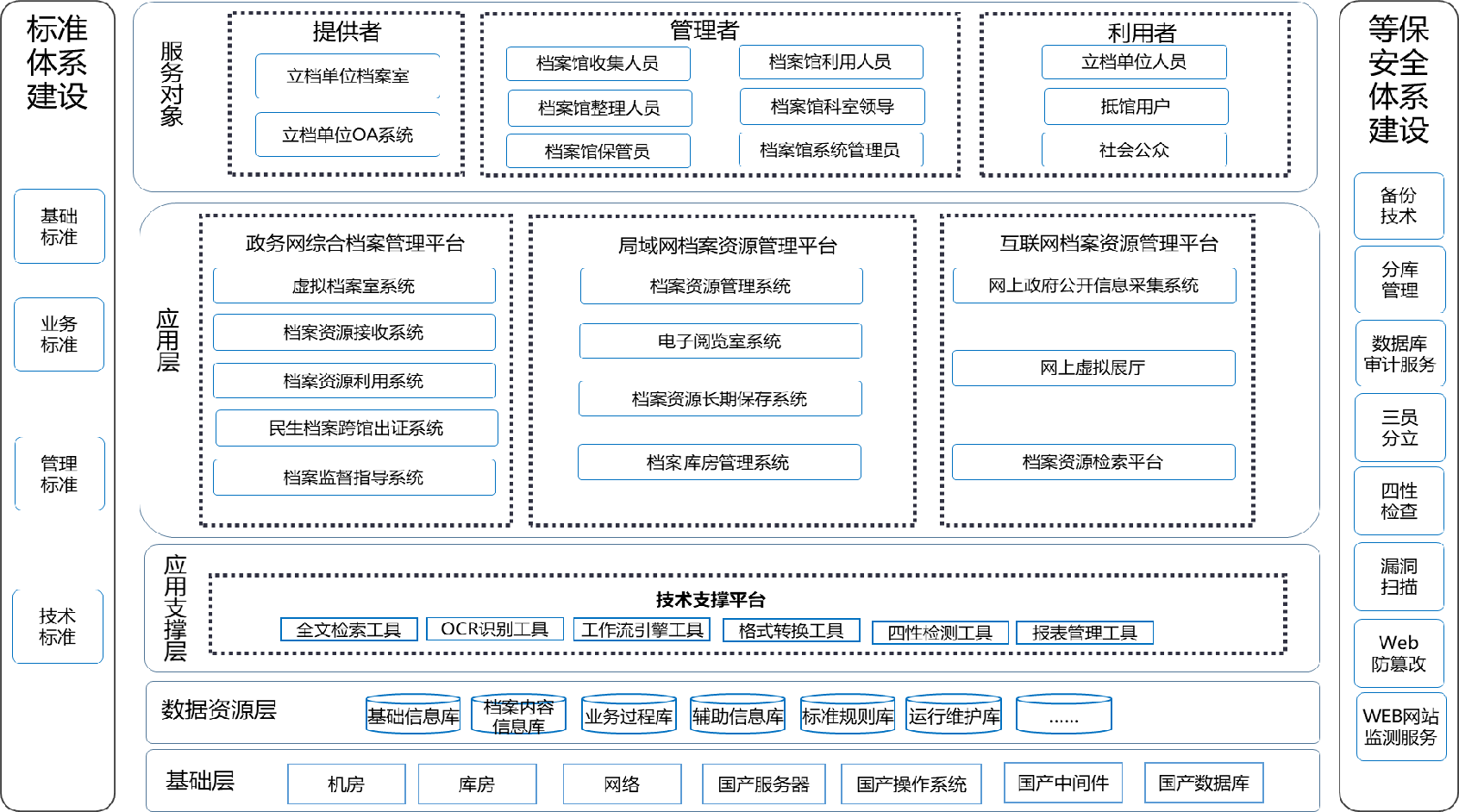Select WEB网站监测服务 box

coord(1401,727)
